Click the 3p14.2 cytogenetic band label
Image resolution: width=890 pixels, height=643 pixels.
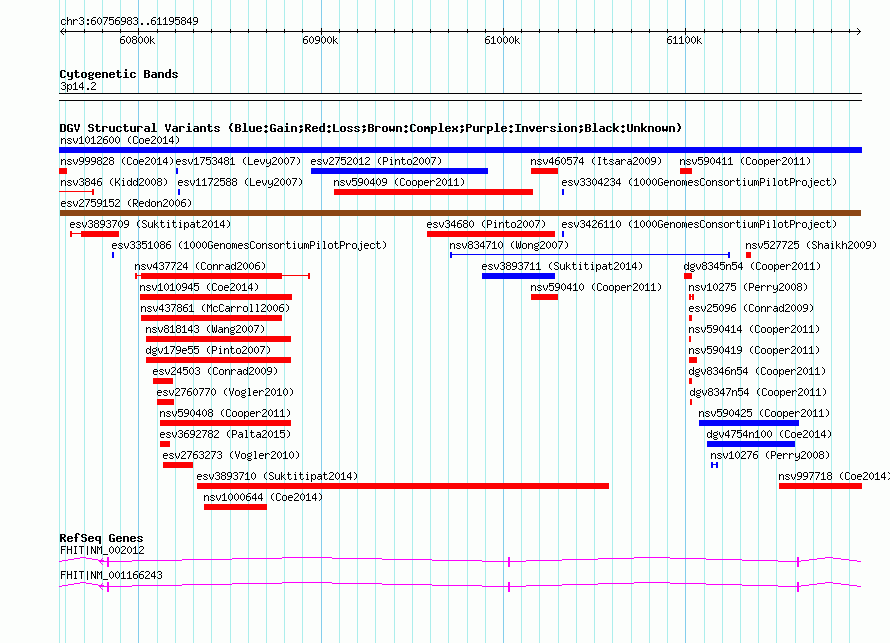[x=78, y=86]
